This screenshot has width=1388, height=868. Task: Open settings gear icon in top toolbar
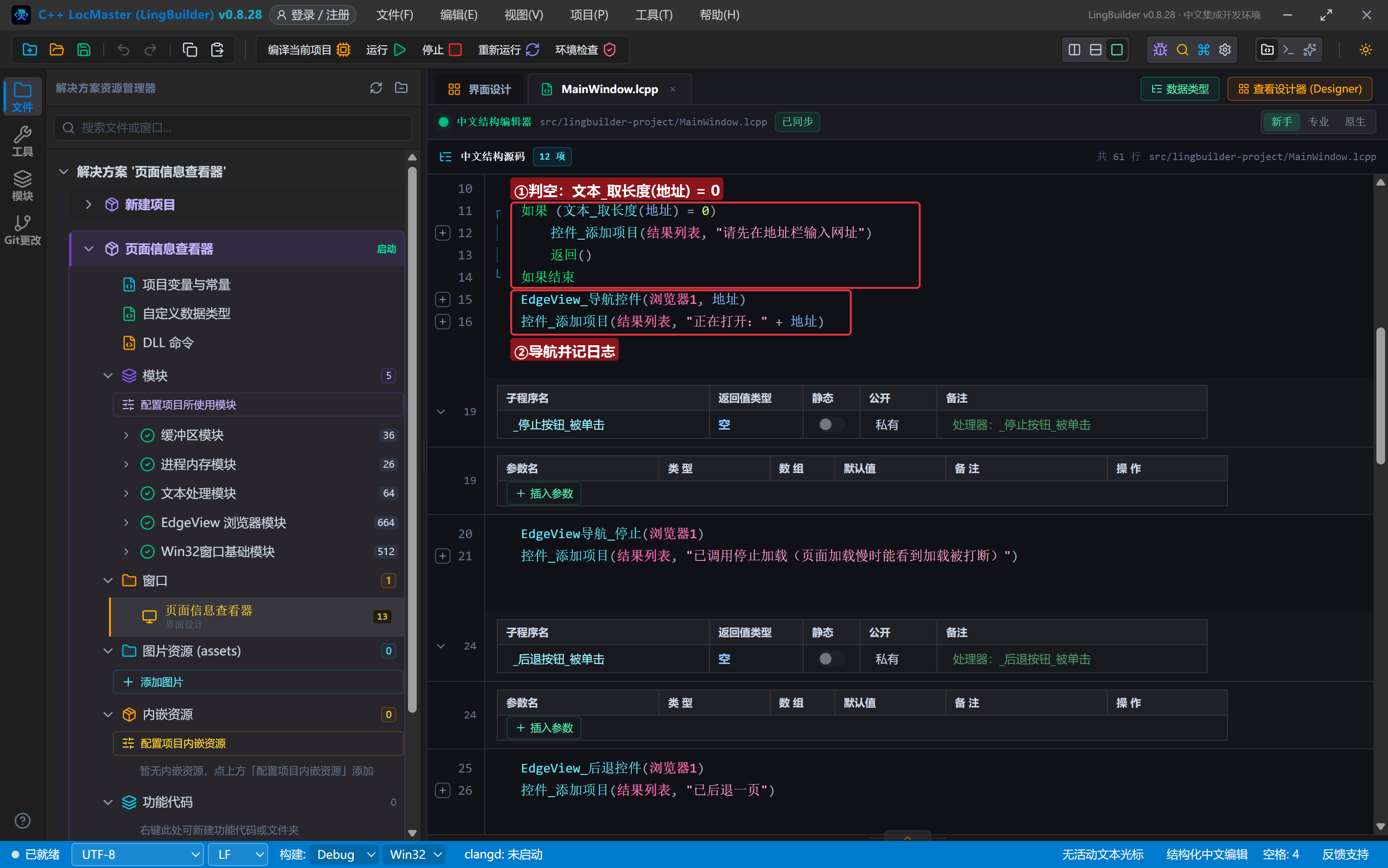pyautogui.click(x=1225, y=50)
